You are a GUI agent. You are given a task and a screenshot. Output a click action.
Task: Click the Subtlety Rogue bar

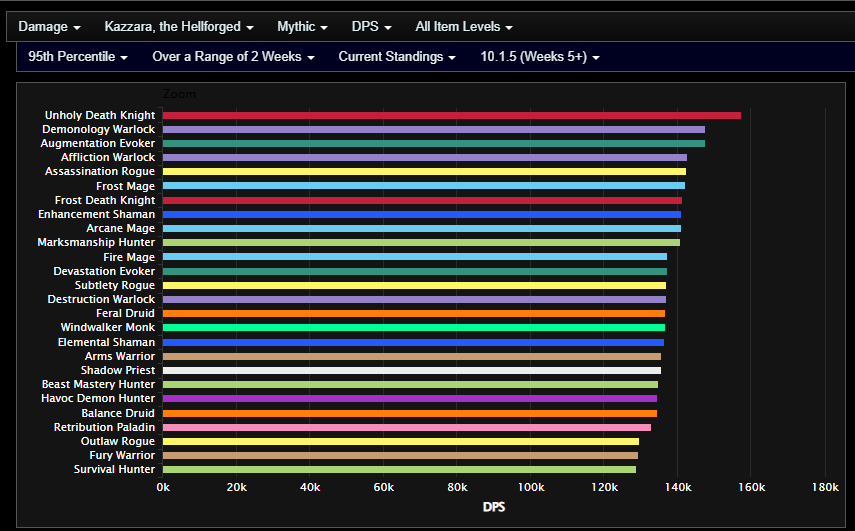[414, 286]
